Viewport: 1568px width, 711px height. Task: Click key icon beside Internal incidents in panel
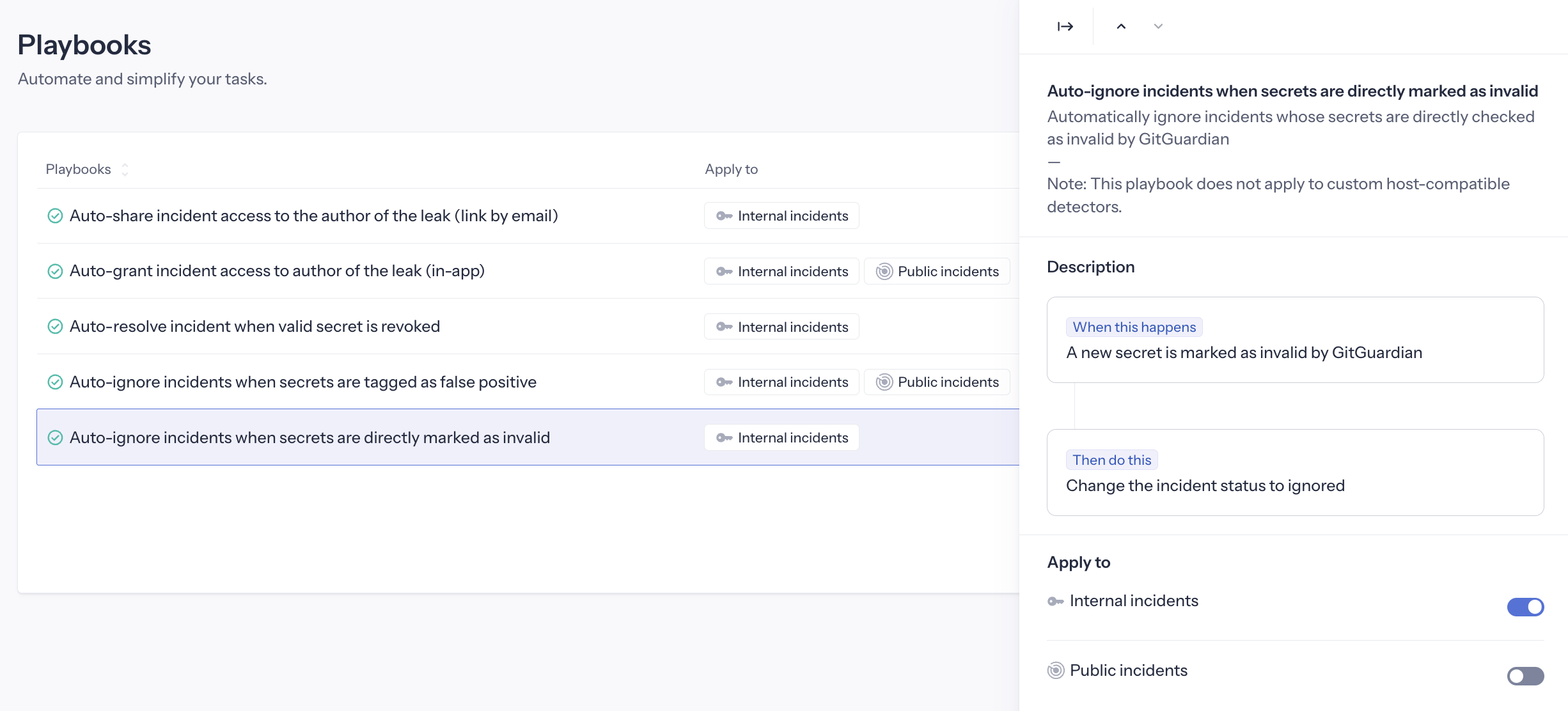click(x=1055, y=601)
